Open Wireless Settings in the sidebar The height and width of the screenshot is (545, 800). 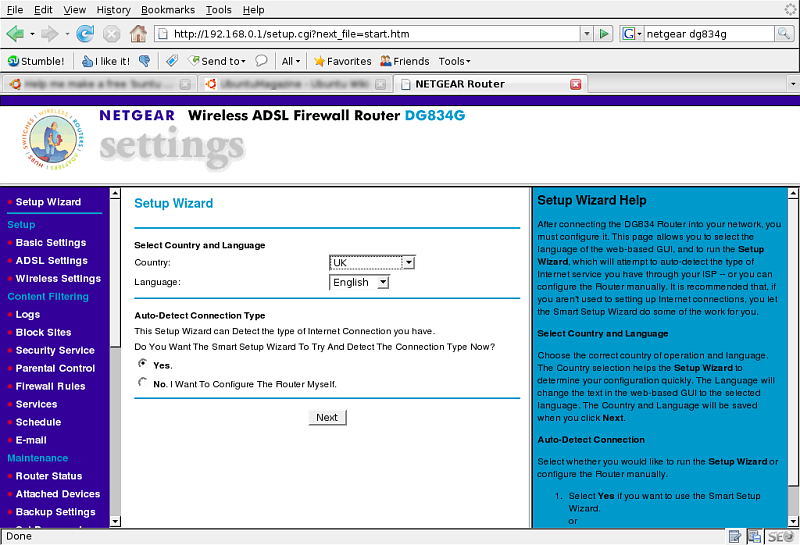coord(58,279)
